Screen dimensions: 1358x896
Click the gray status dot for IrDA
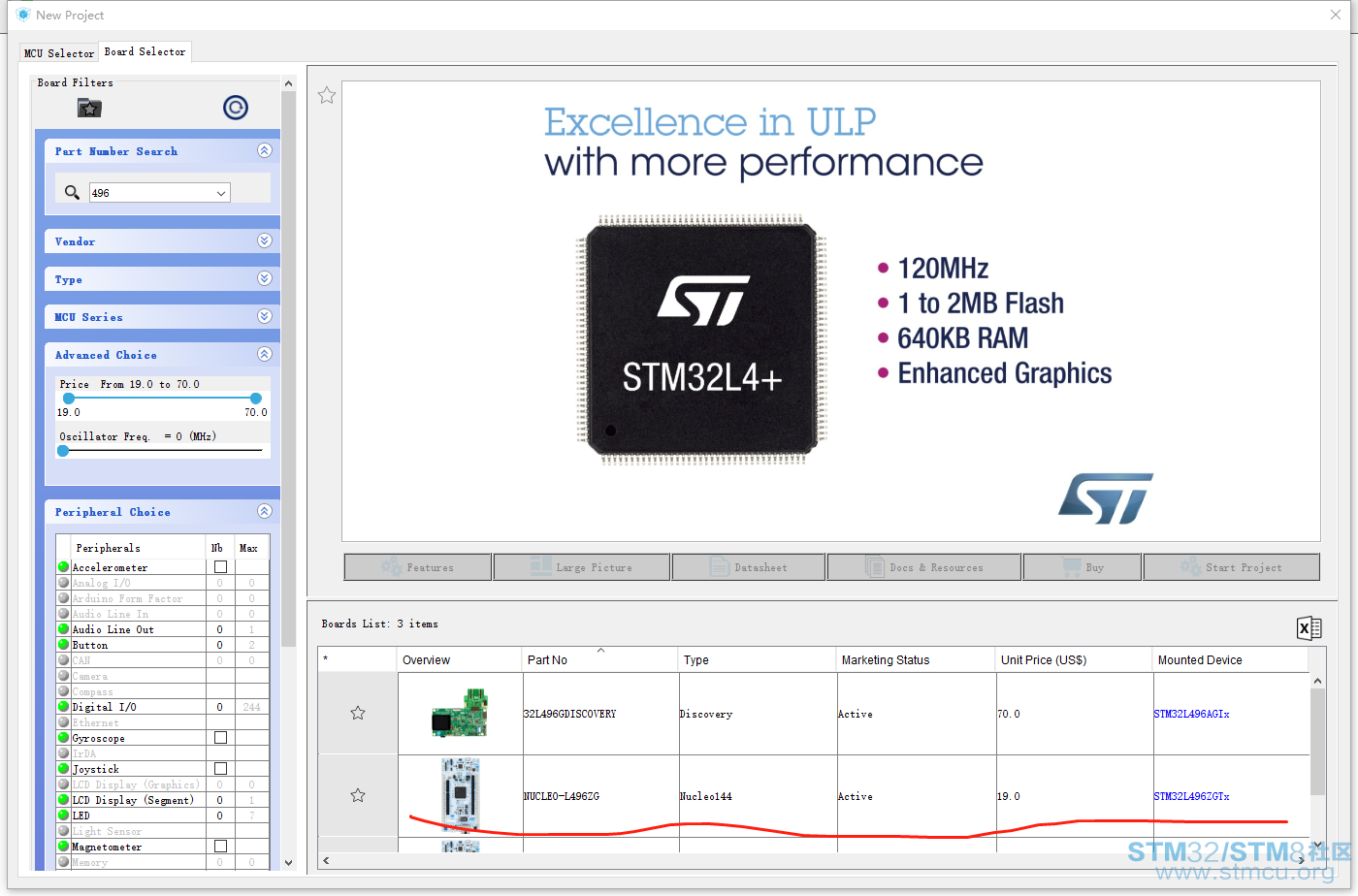tap(64, 753)
